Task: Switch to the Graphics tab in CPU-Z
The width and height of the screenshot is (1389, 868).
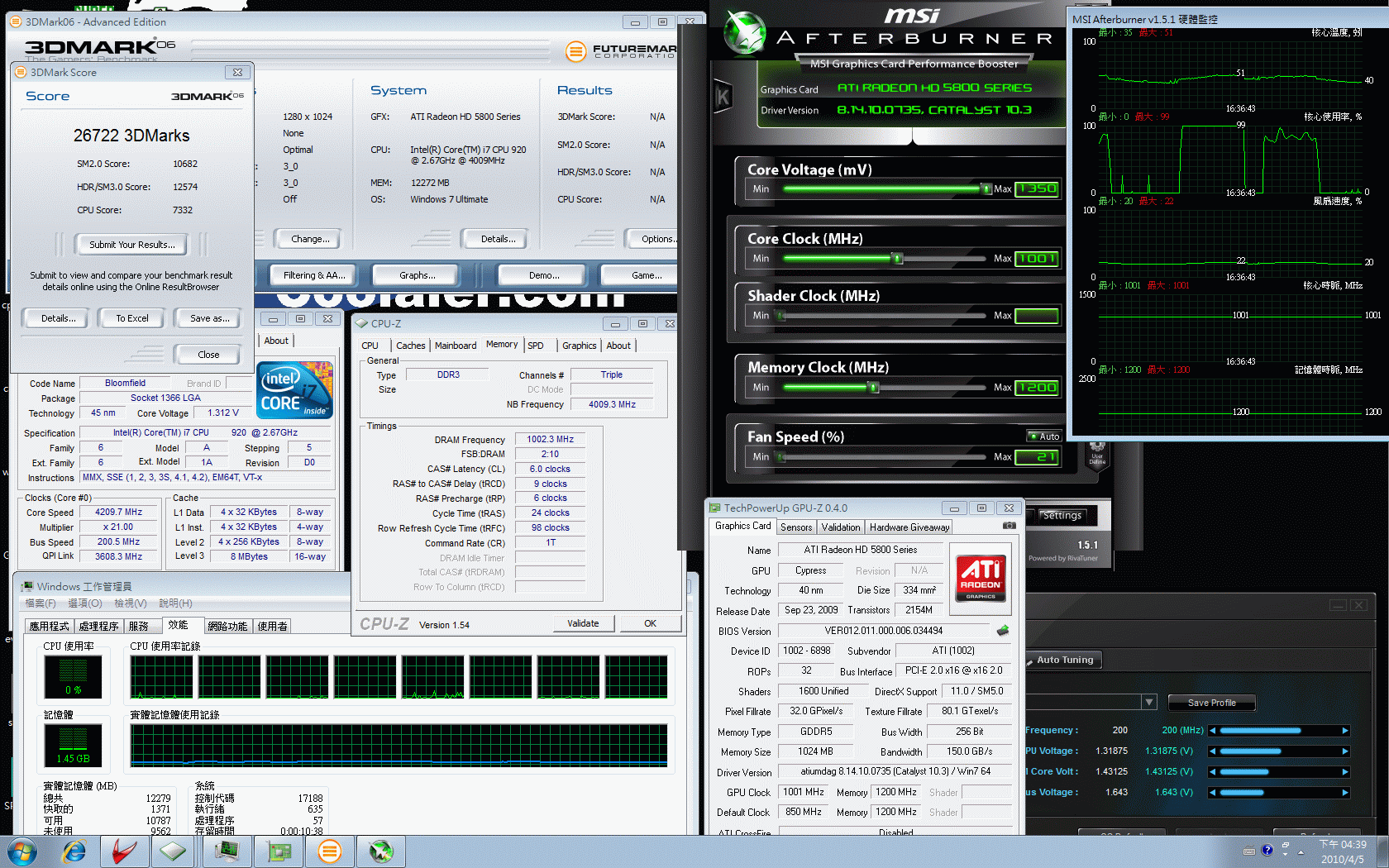Action: [x=579, y=346]
